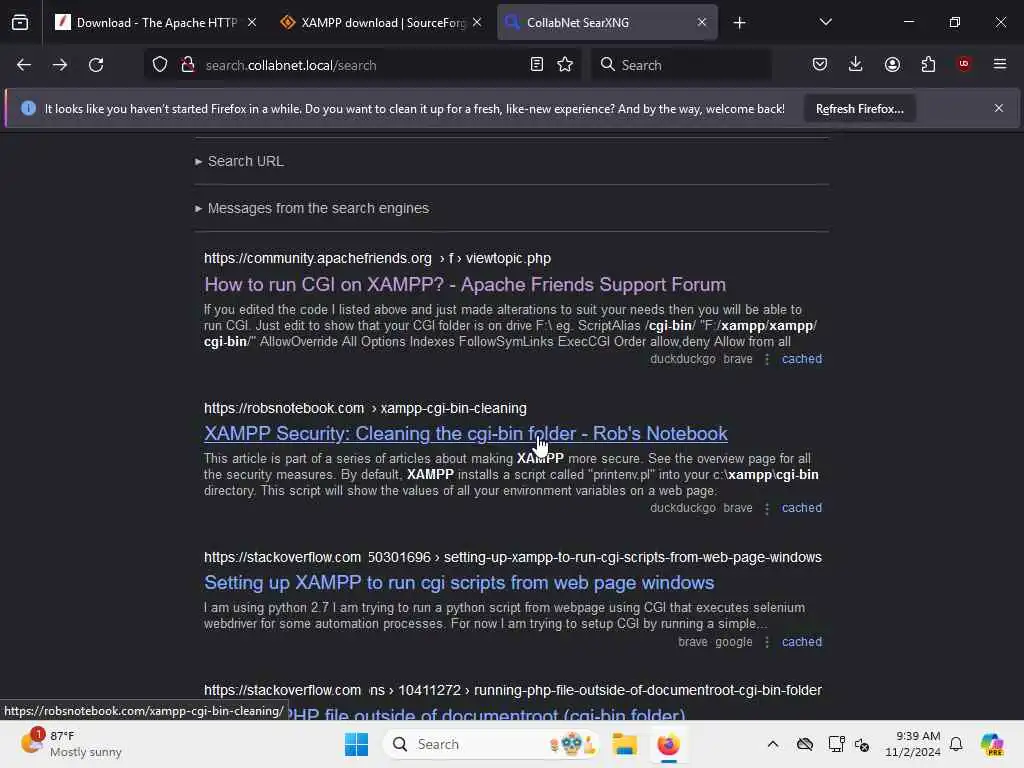Focus the toolbar Search box

(681, 65)
